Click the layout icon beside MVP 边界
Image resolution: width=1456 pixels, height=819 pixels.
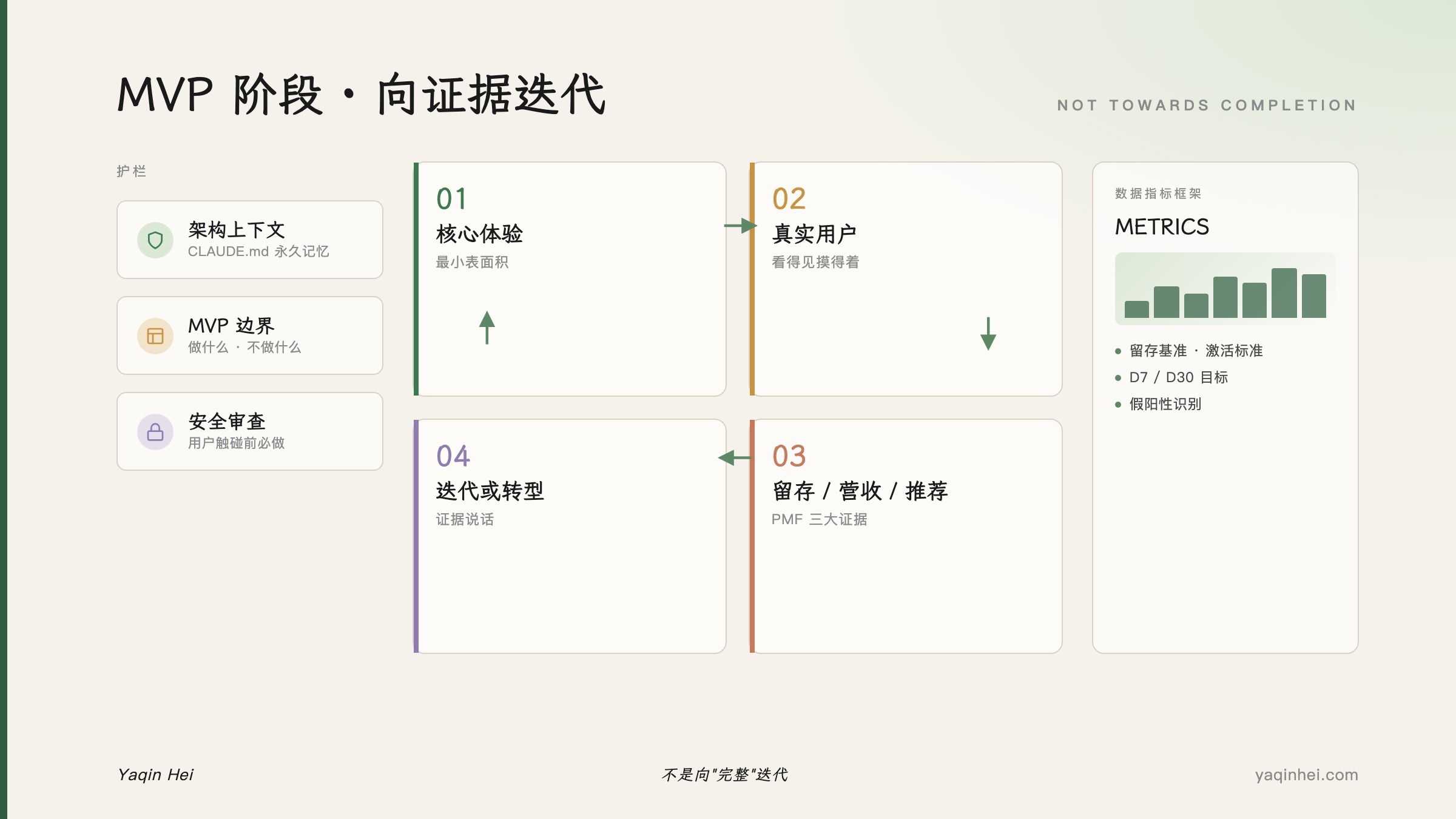pos(155,336)
